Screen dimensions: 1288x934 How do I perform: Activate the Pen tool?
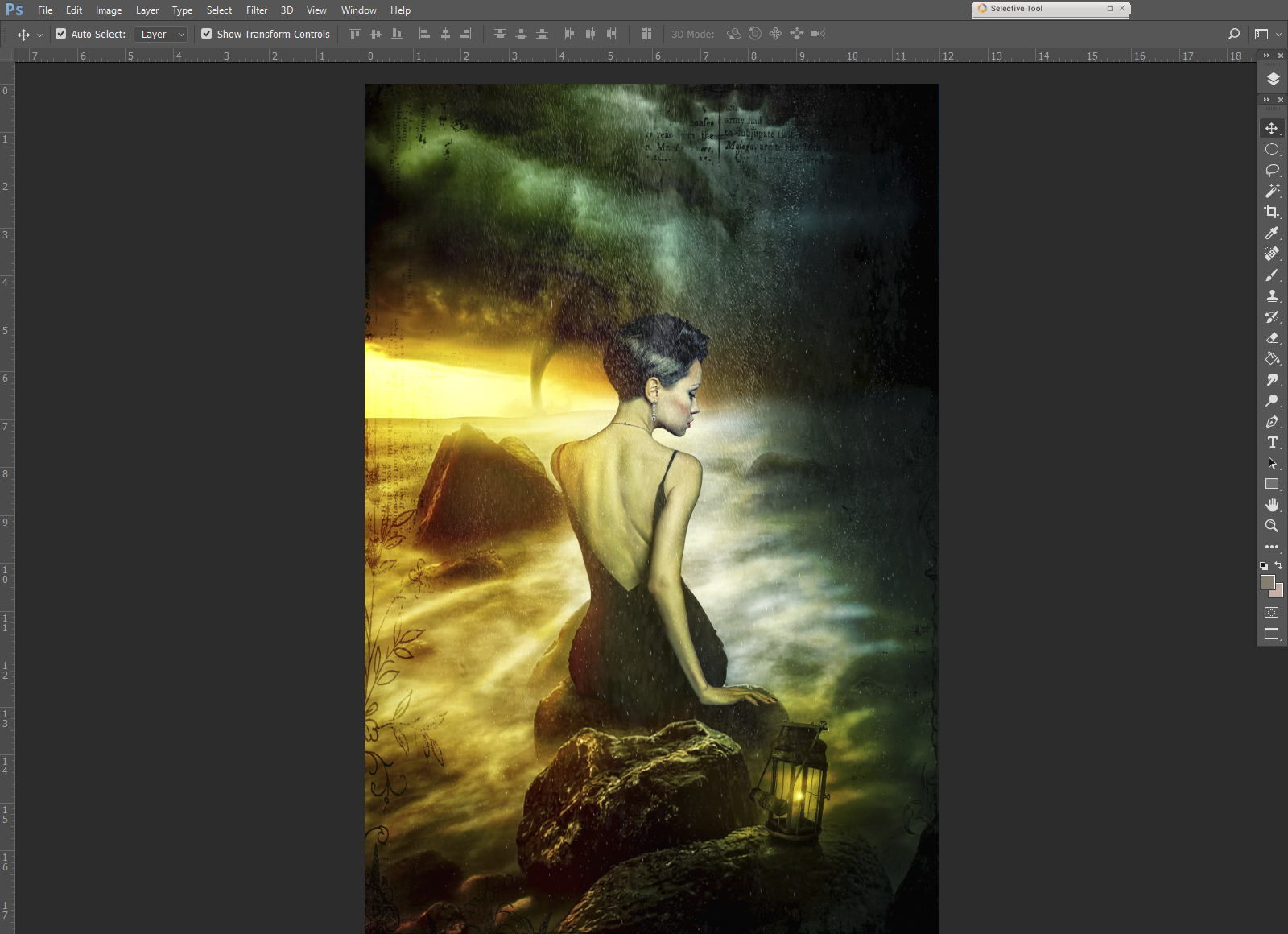1272,422
